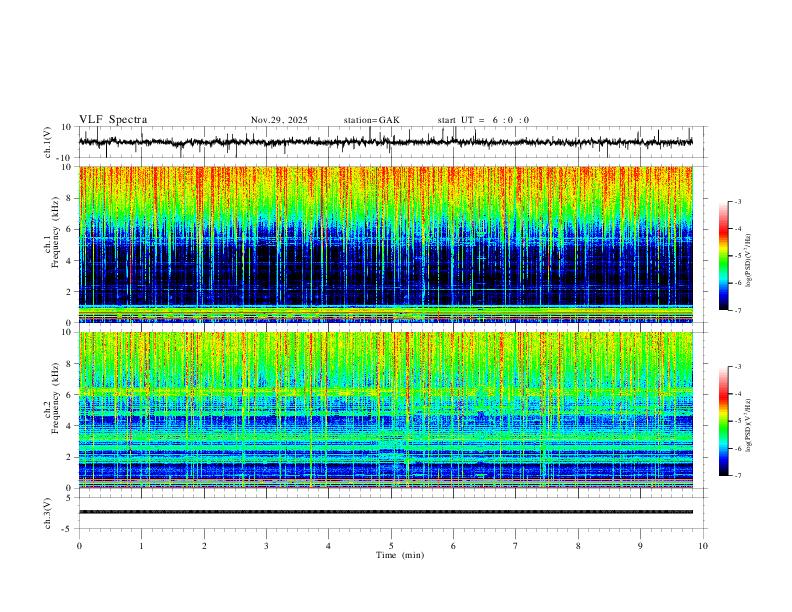Click the black ch.3 signal band

pyautogui.click(x=386, y=512)
